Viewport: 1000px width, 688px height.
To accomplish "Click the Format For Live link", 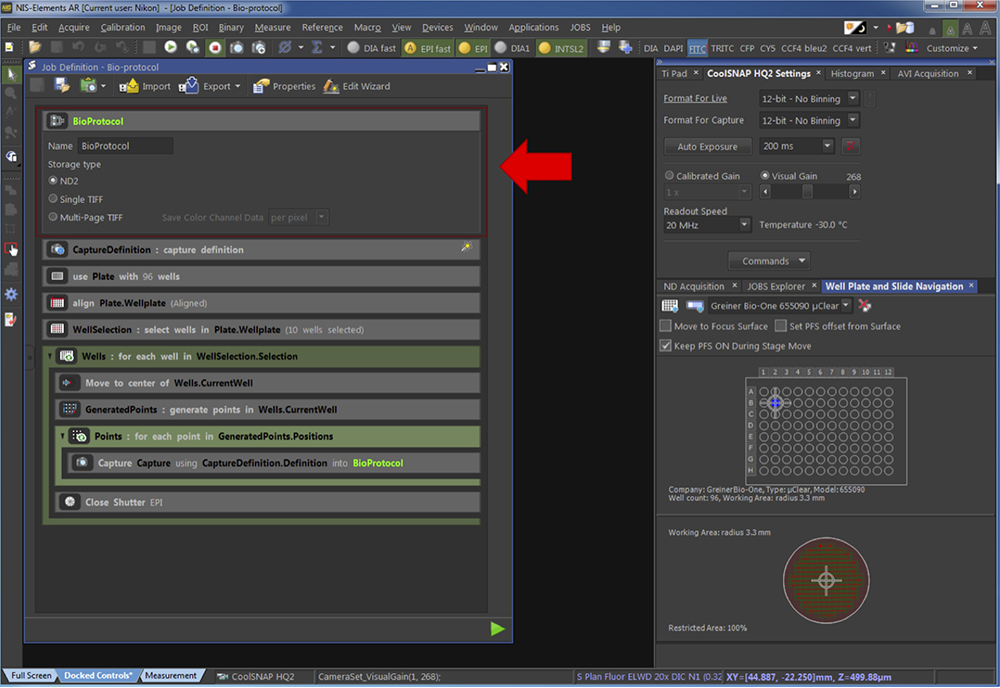I will 695,98.
